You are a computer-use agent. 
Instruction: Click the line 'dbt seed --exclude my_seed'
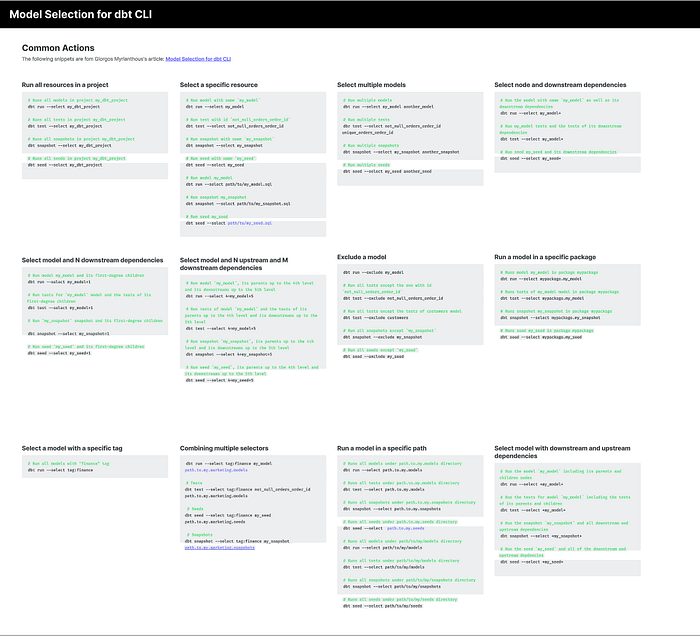click(x=373, y=357)
